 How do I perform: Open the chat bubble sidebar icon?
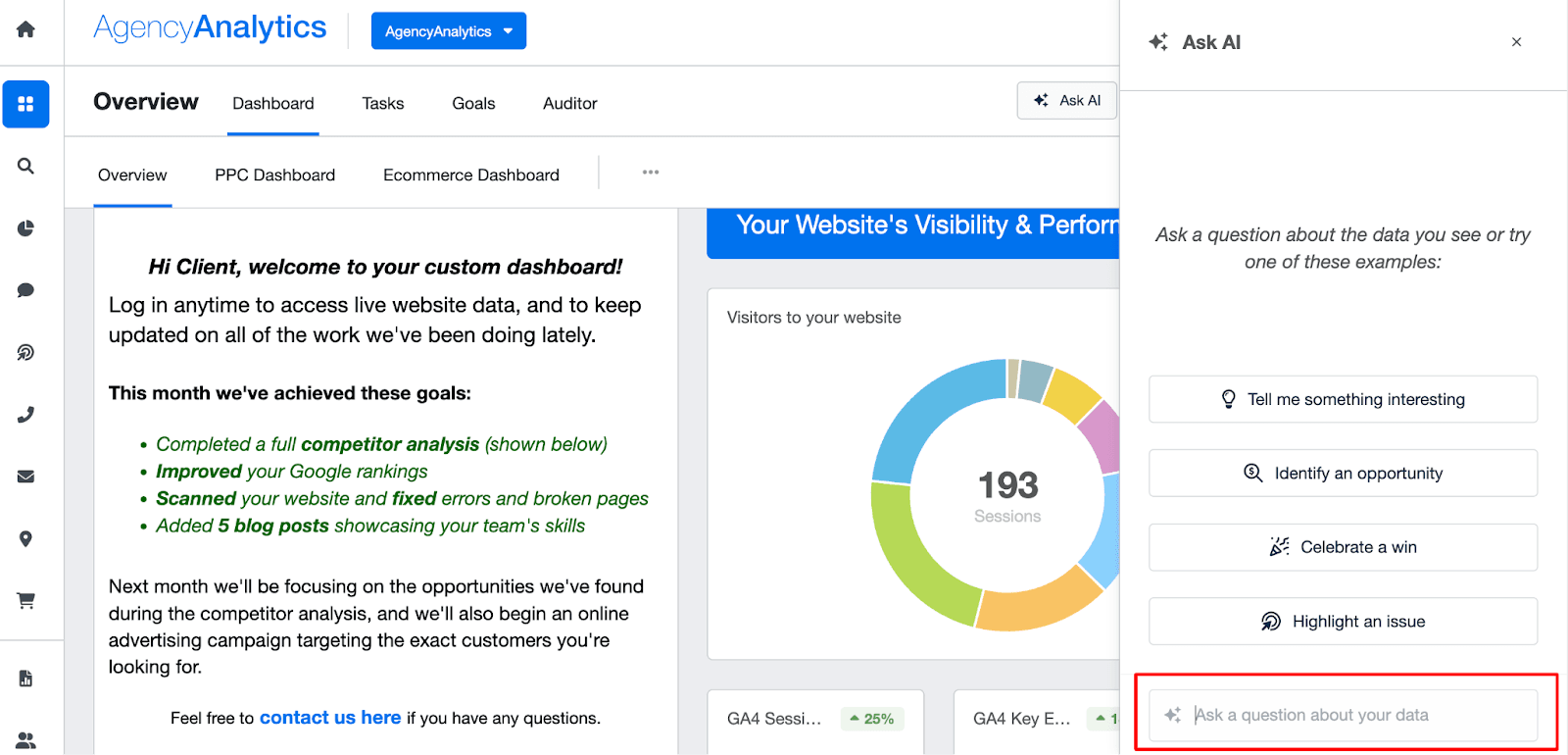(26, 290)
